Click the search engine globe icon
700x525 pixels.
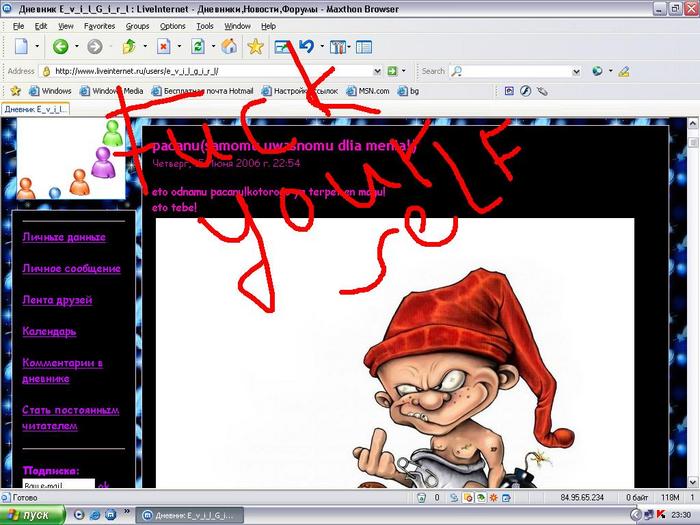[597, 71]
